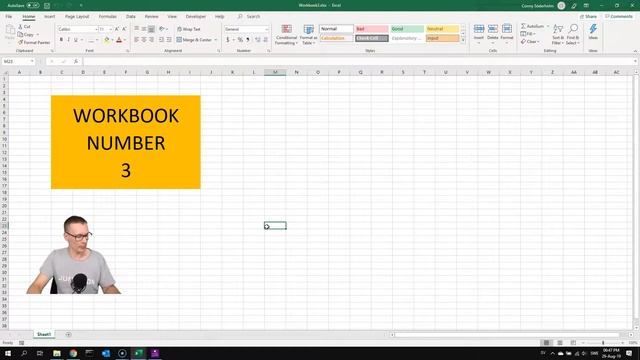
Task: Apply the red Font Color
Action: click(x=119, y=40)
